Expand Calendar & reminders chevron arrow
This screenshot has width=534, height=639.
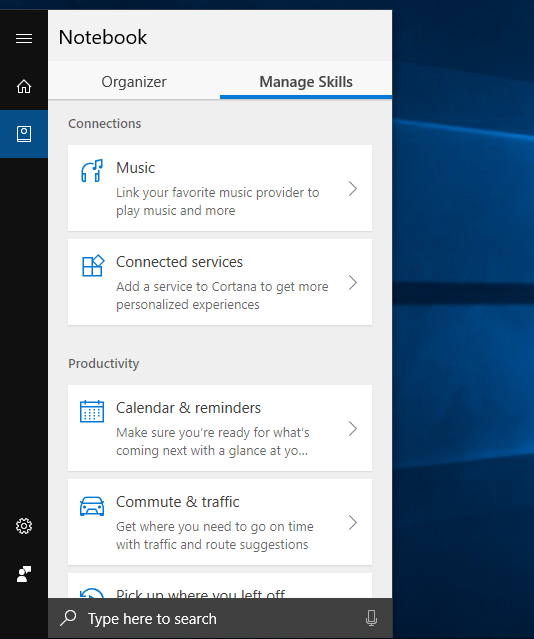[x=353, y=429]
